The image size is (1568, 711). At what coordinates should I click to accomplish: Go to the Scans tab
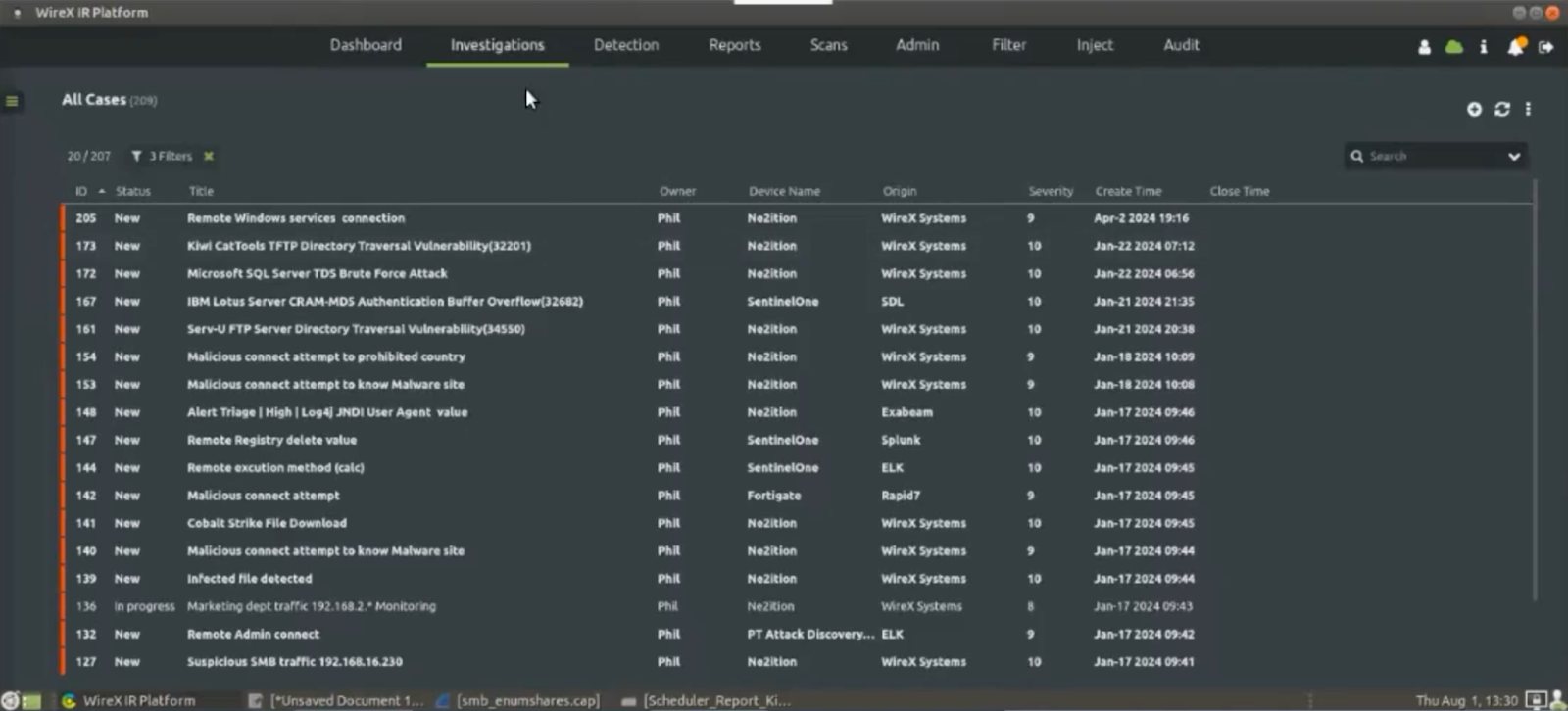click(x=828, y=45)
